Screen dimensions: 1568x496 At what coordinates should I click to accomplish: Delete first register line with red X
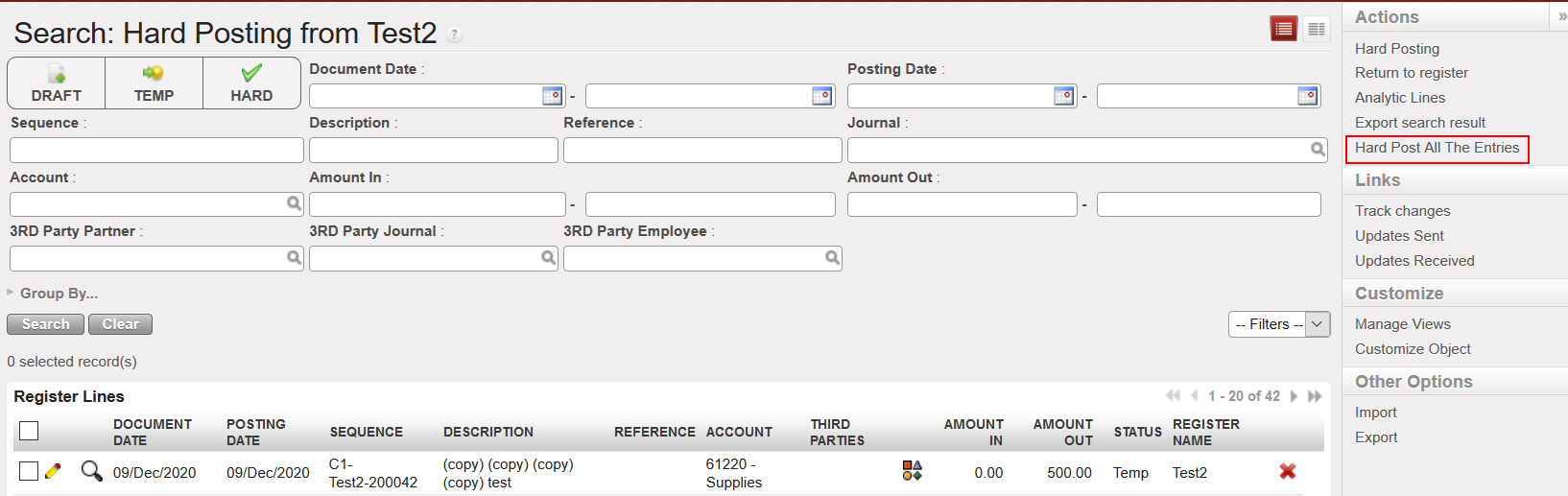[1288, 471]
